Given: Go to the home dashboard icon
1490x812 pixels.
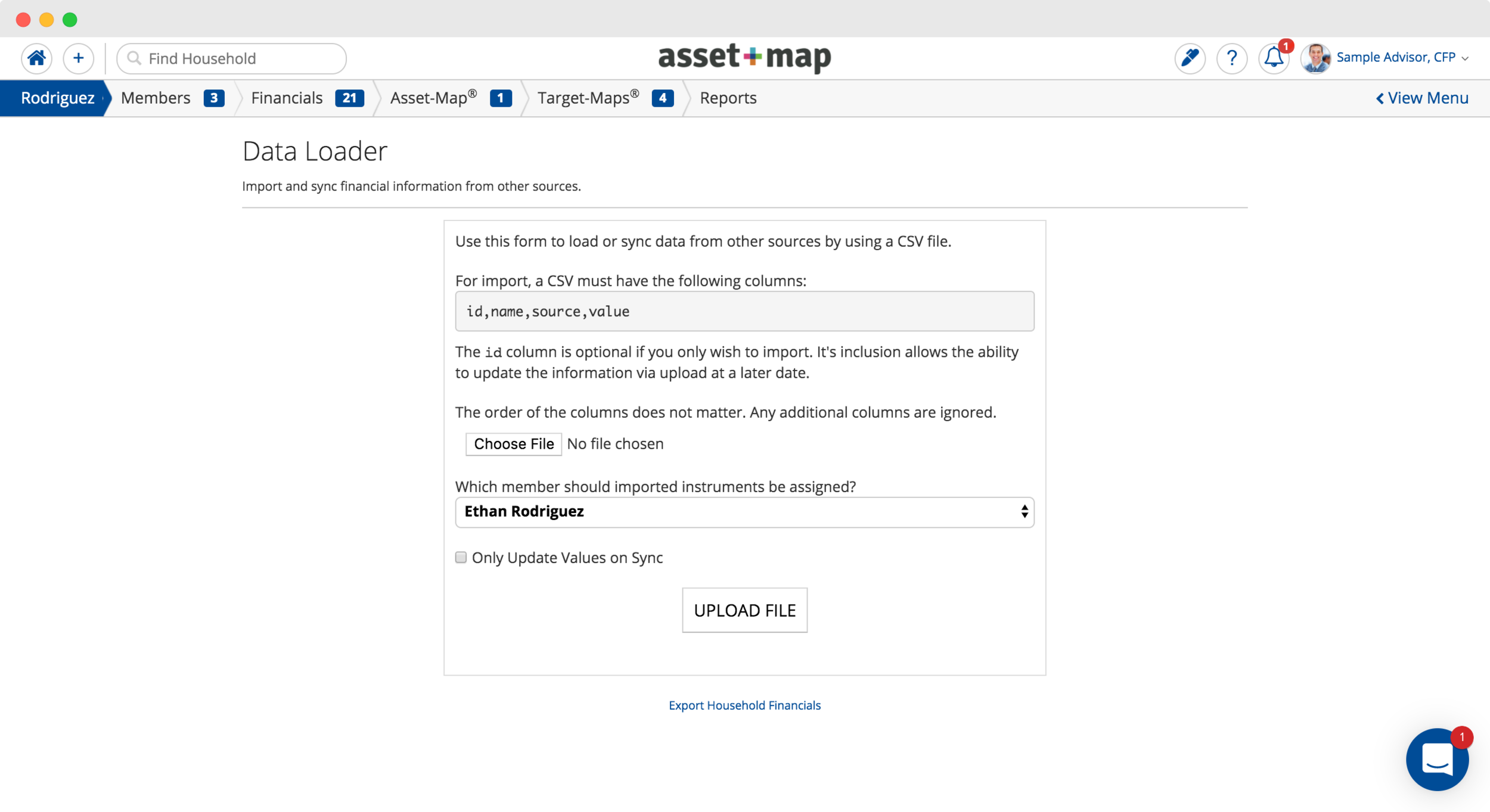Looking at the screenshot, I should [x=36, y=58].
